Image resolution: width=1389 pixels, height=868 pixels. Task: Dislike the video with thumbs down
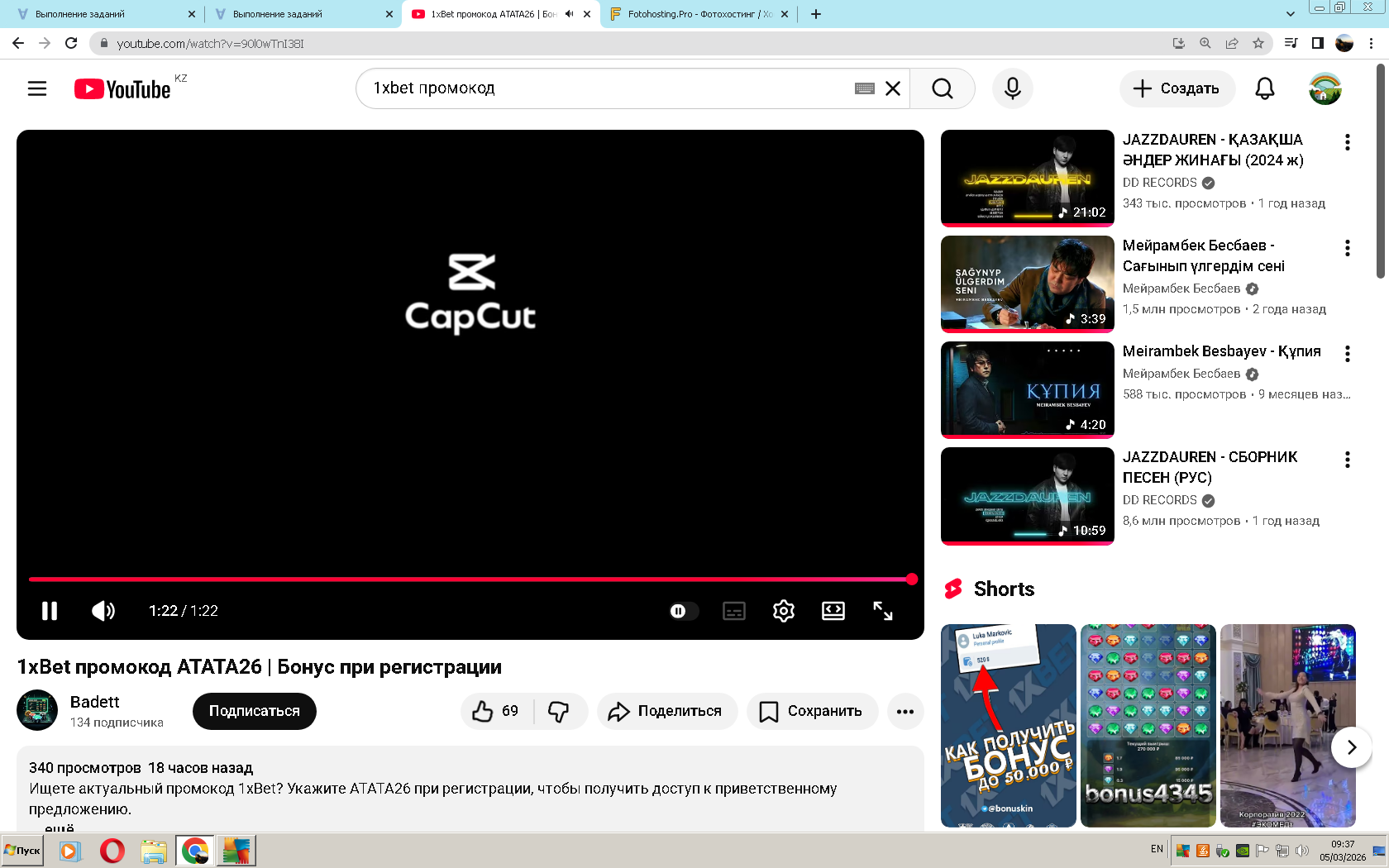560,711
